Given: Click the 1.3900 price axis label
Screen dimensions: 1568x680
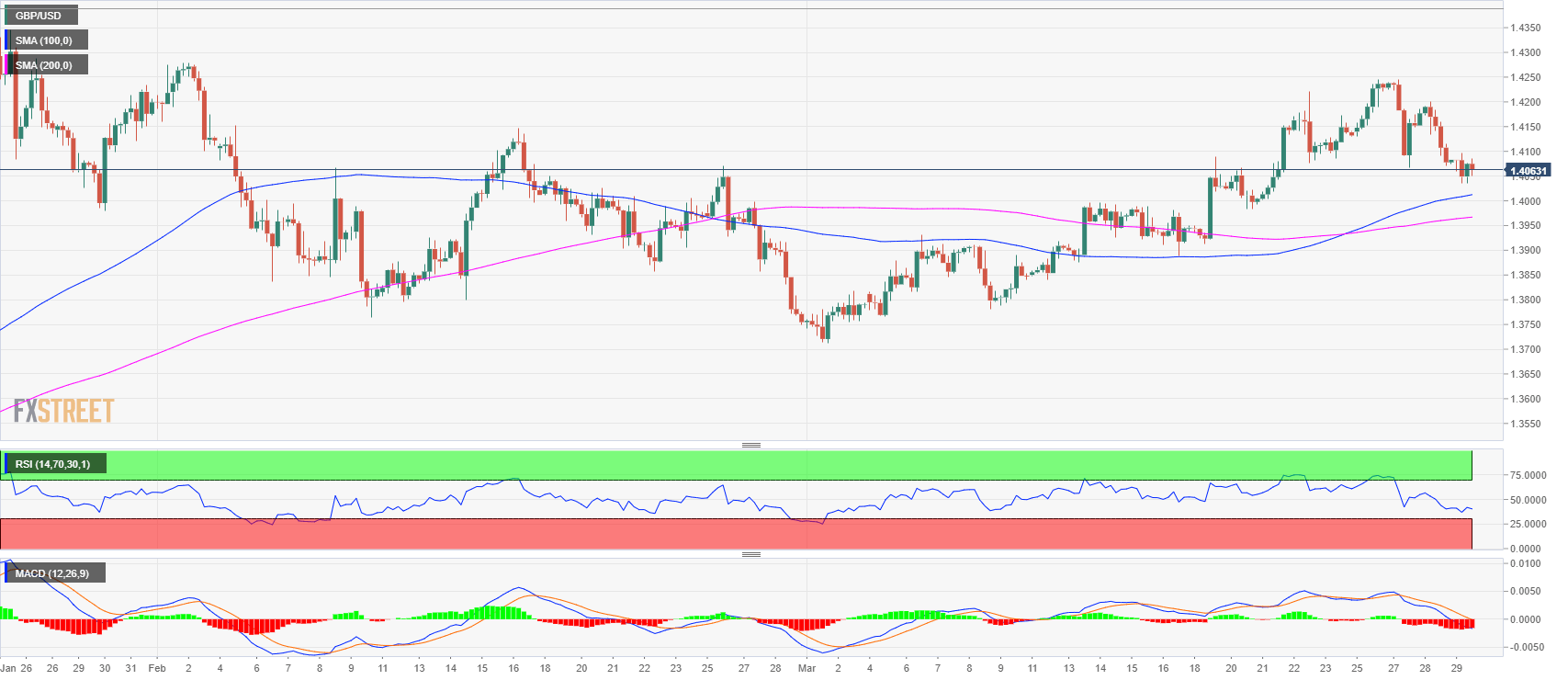Looking at the screenshot, I should coord(1526,251).
